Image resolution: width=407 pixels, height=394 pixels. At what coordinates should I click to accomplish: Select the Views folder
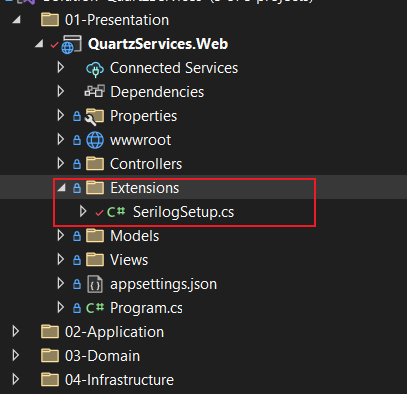coord(129,260)
